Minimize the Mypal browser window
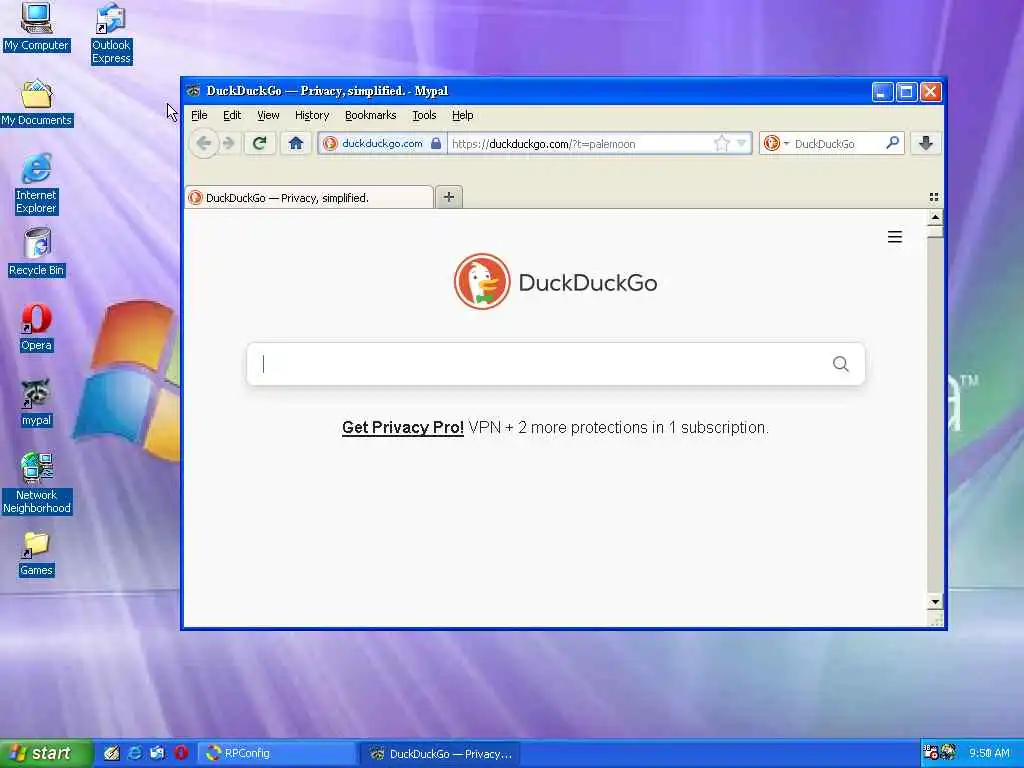This screenshot has height=768, width=1024. point(882,91)
